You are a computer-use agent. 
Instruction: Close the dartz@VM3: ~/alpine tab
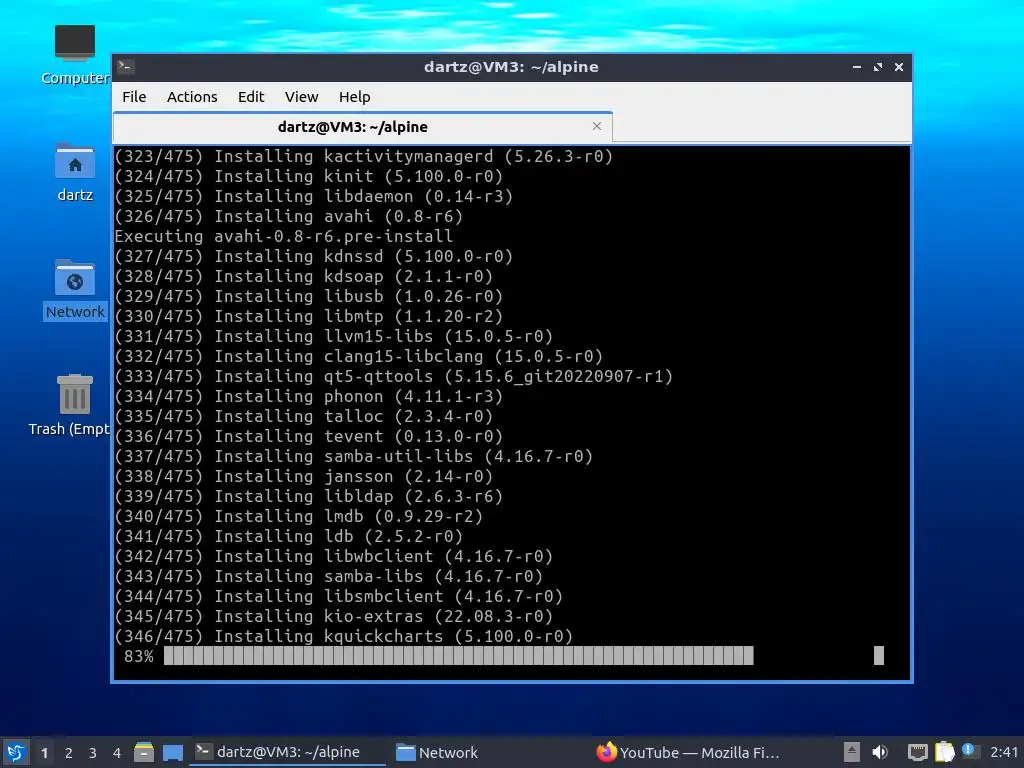tap(596, 126)
